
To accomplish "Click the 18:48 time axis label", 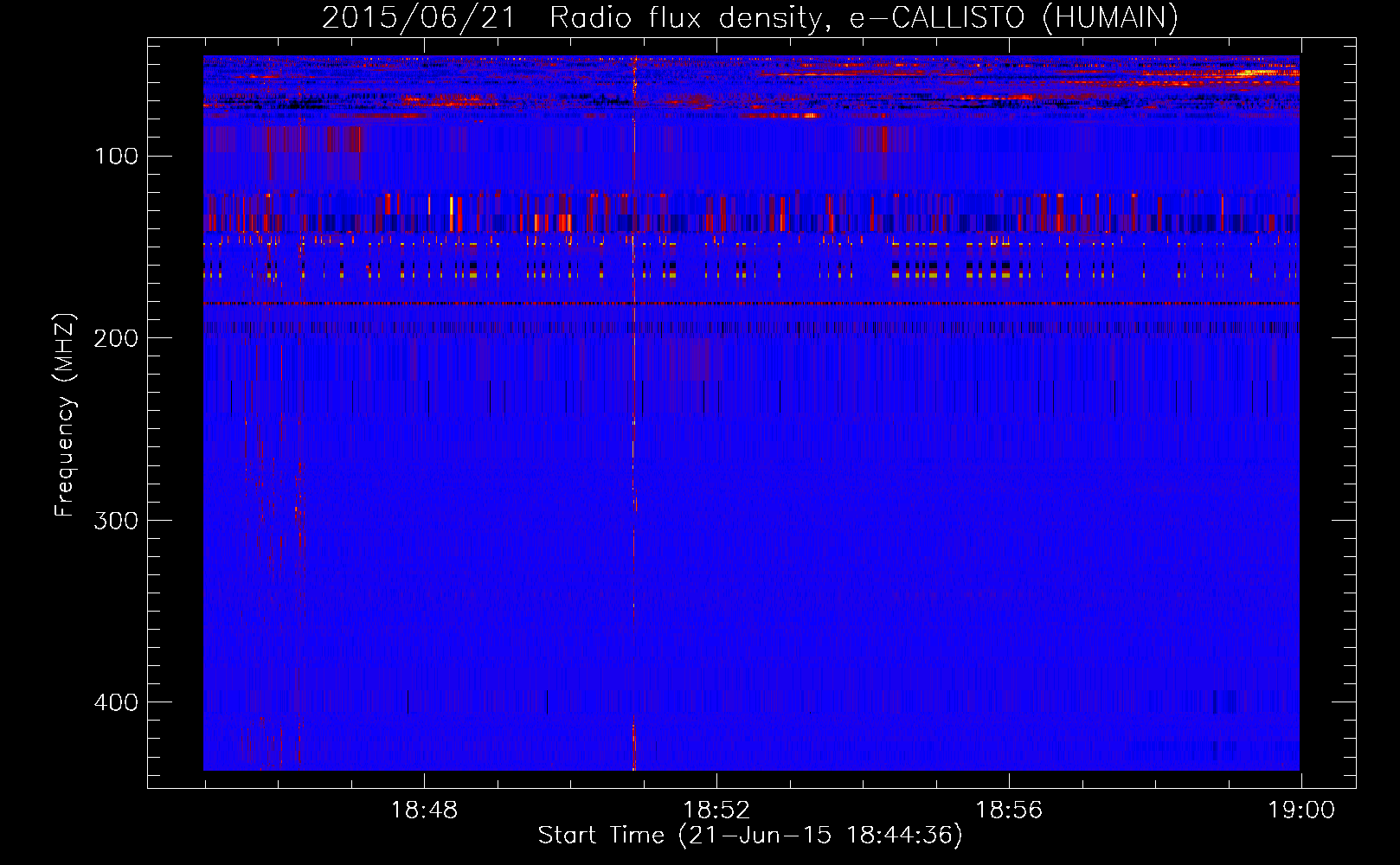I will coord(424,811).
